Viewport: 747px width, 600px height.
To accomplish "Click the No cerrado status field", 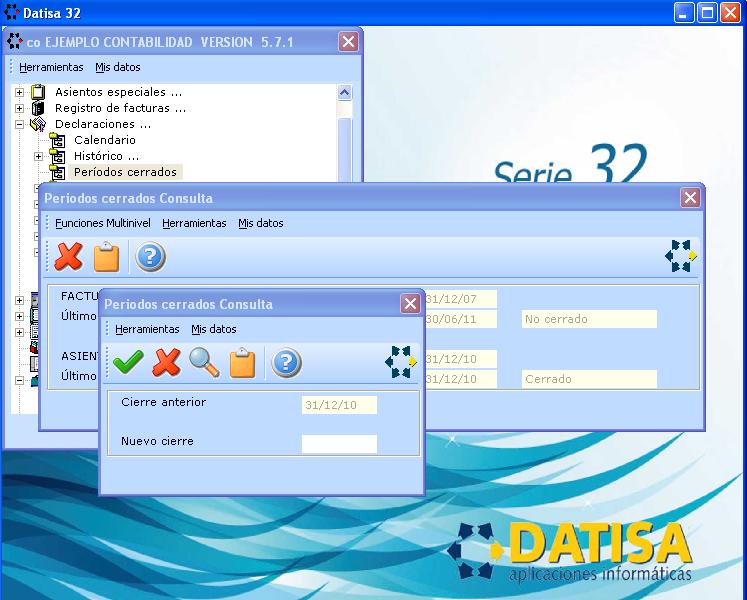I will pyautogui.click(x=589, y=319).
